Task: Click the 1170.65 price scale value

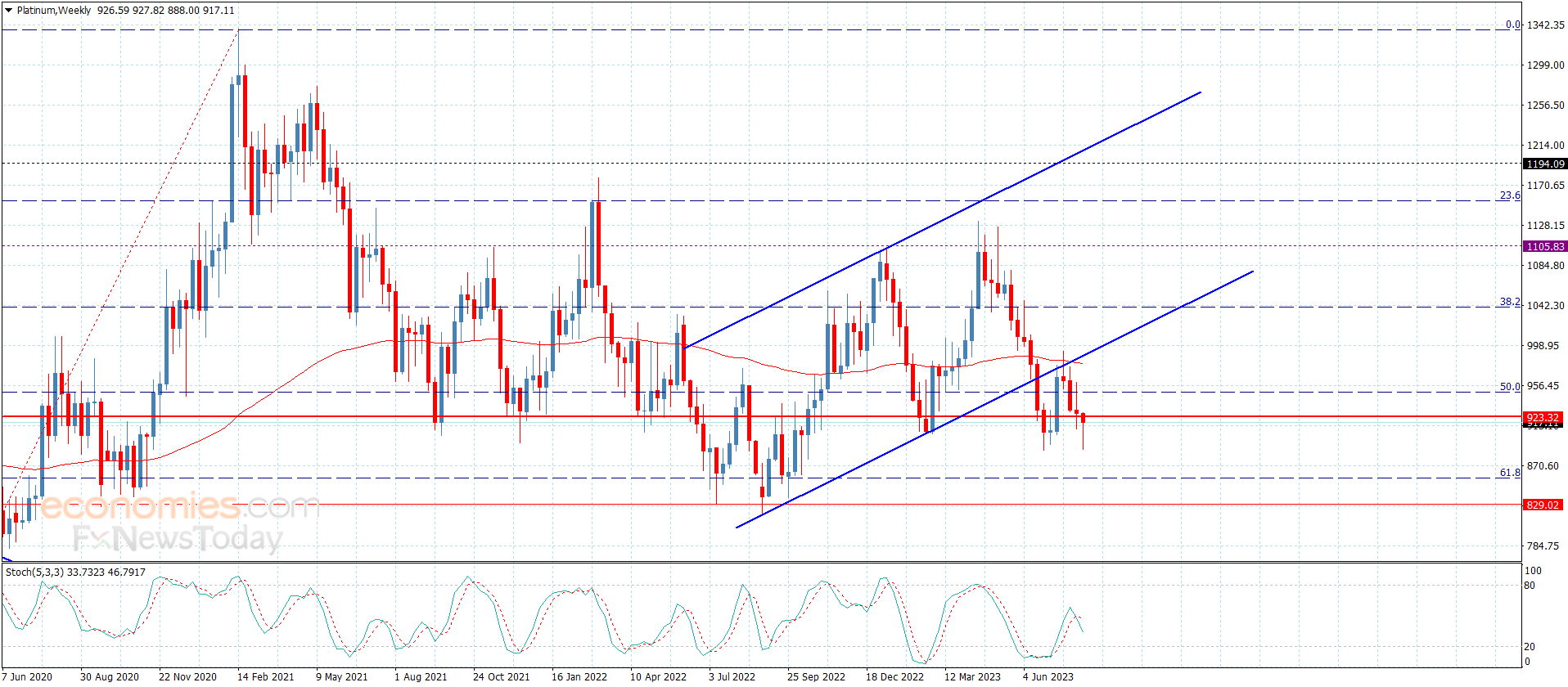Action: click(x=1545, y=186)
